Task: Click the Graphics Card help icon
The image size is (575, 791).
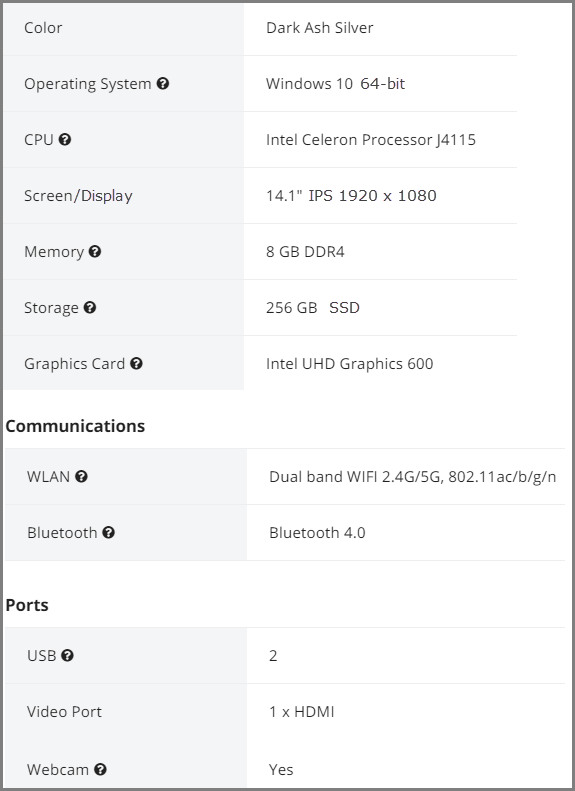Action: pos(136,363)
